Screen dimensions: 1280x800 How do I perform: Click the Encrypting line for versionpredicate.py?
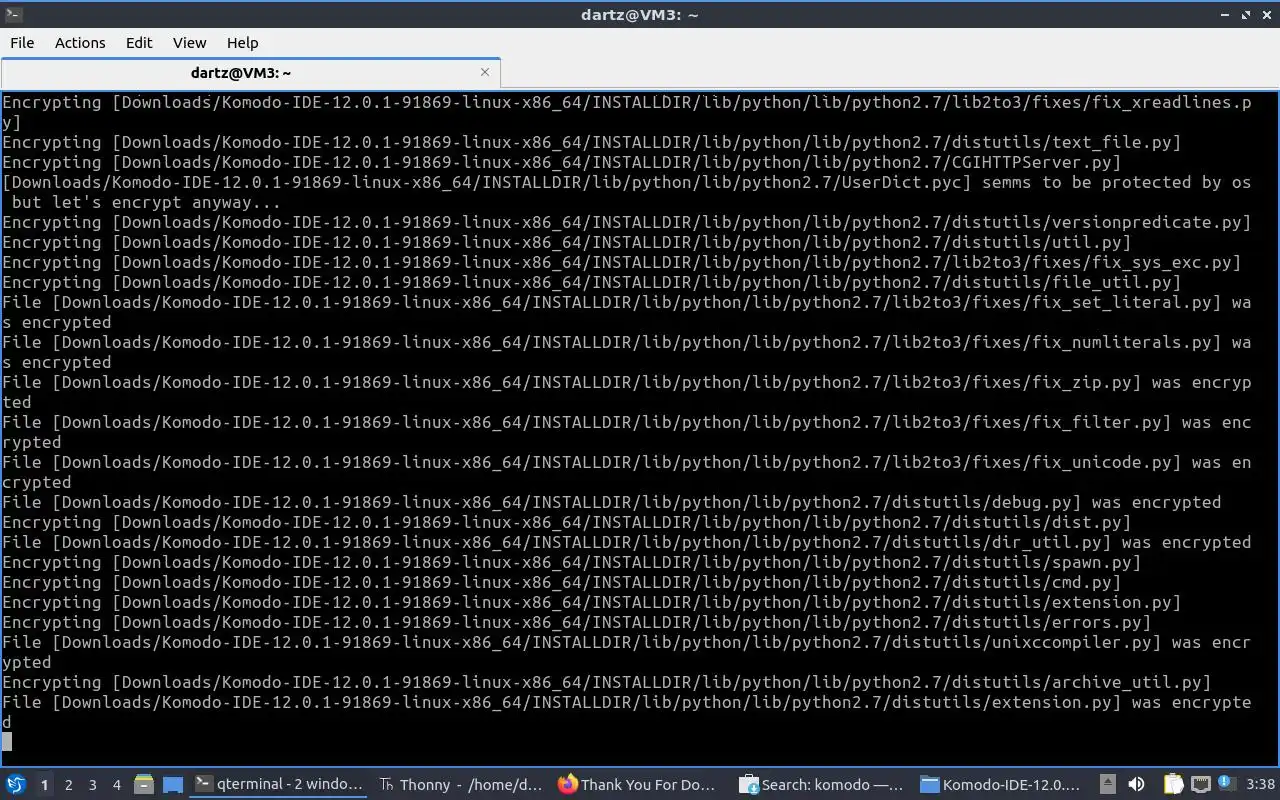627,222
